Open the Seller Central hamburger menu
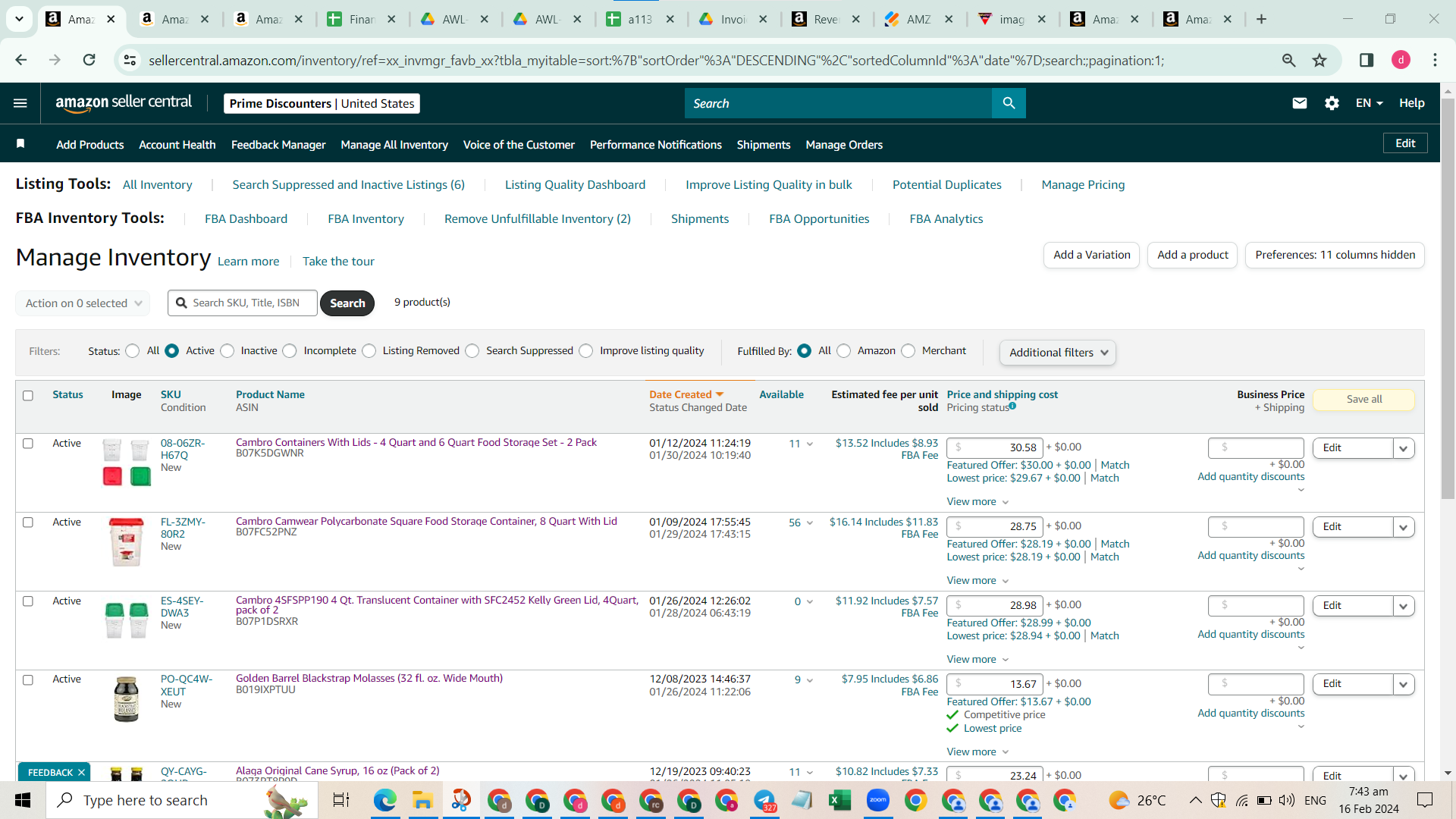This screenshot has height=819, width=1456. [20, 103]
